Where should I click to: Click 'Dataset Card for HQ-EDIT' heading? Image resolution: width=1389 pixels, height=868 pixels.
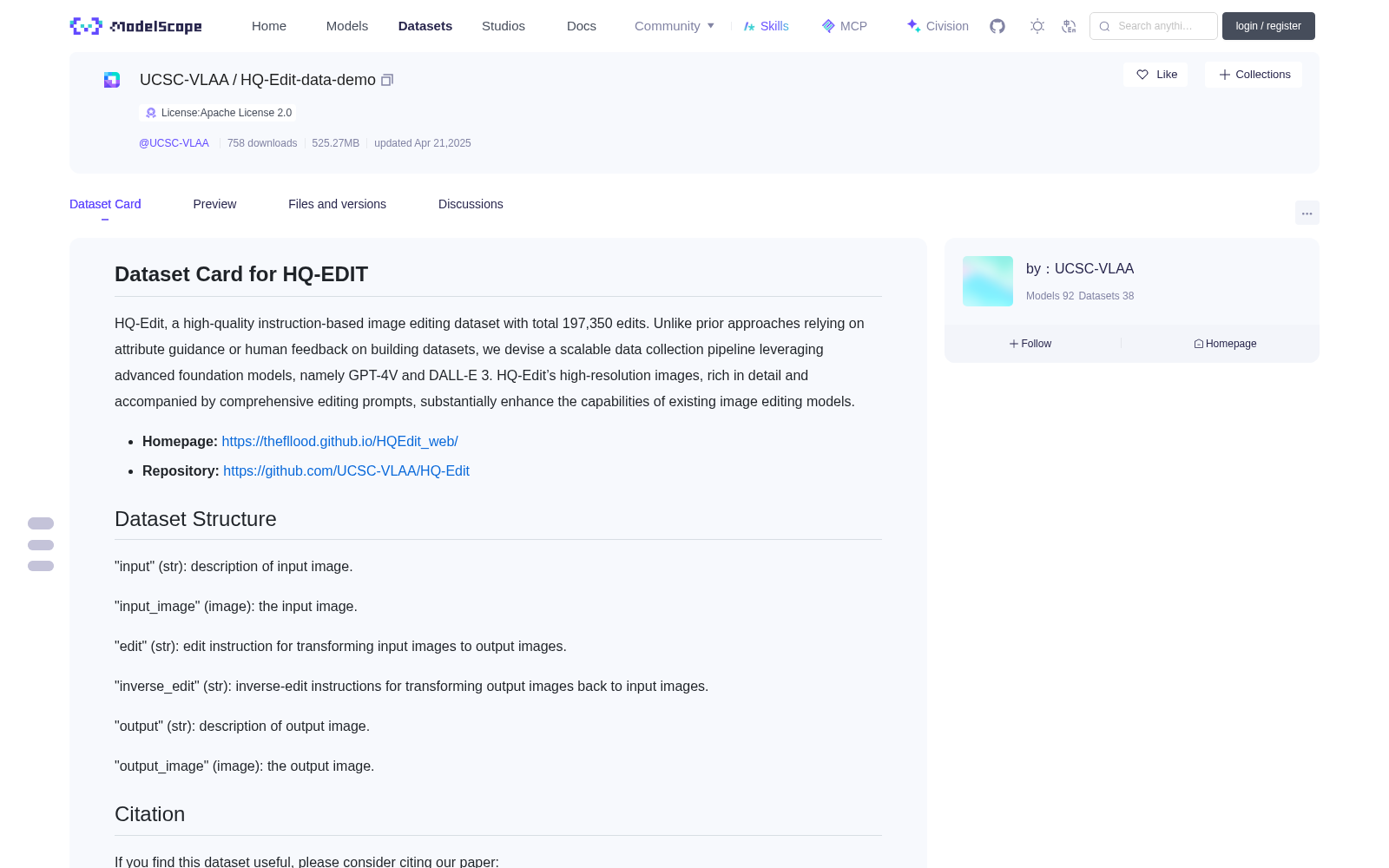(241, 274)
